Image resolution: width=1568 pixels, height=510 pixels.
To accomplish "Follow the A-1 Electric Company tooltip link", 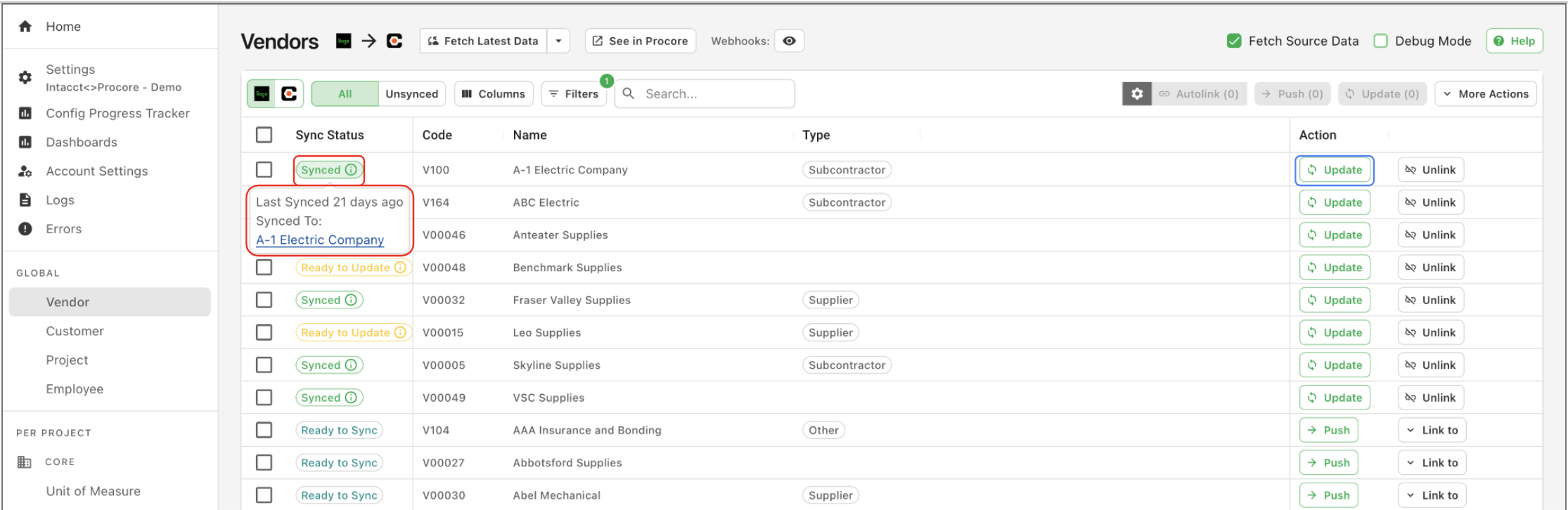I will pyautogui.click(x=320, y=240).
